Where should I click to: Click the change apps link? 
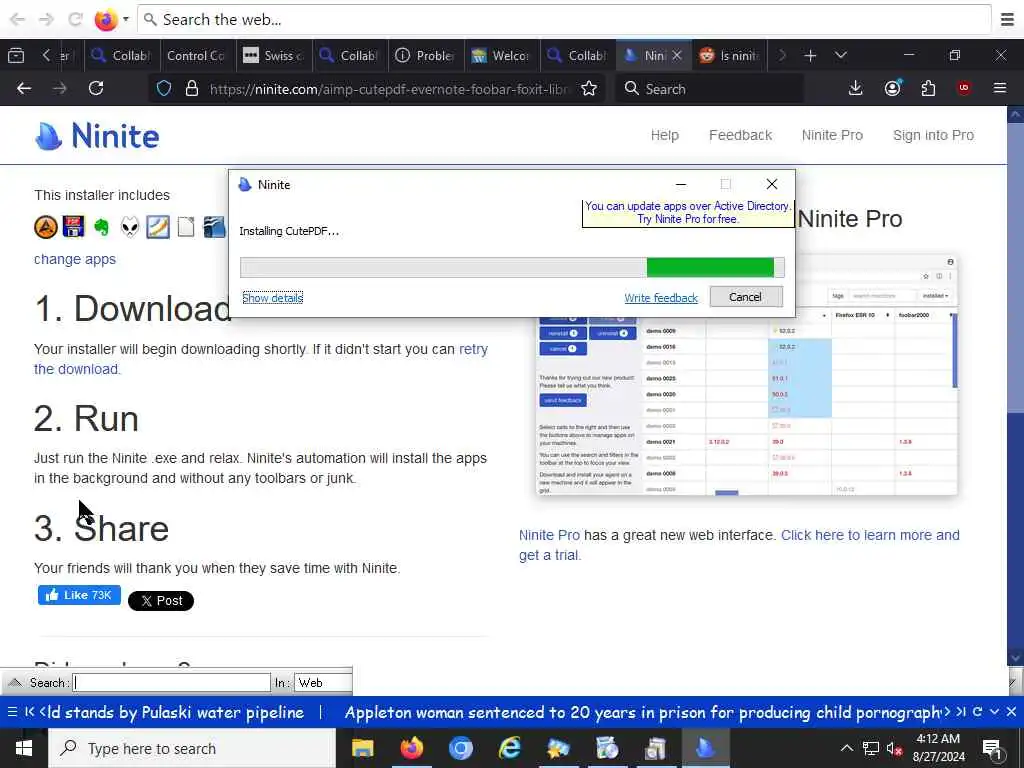(74, 259)
